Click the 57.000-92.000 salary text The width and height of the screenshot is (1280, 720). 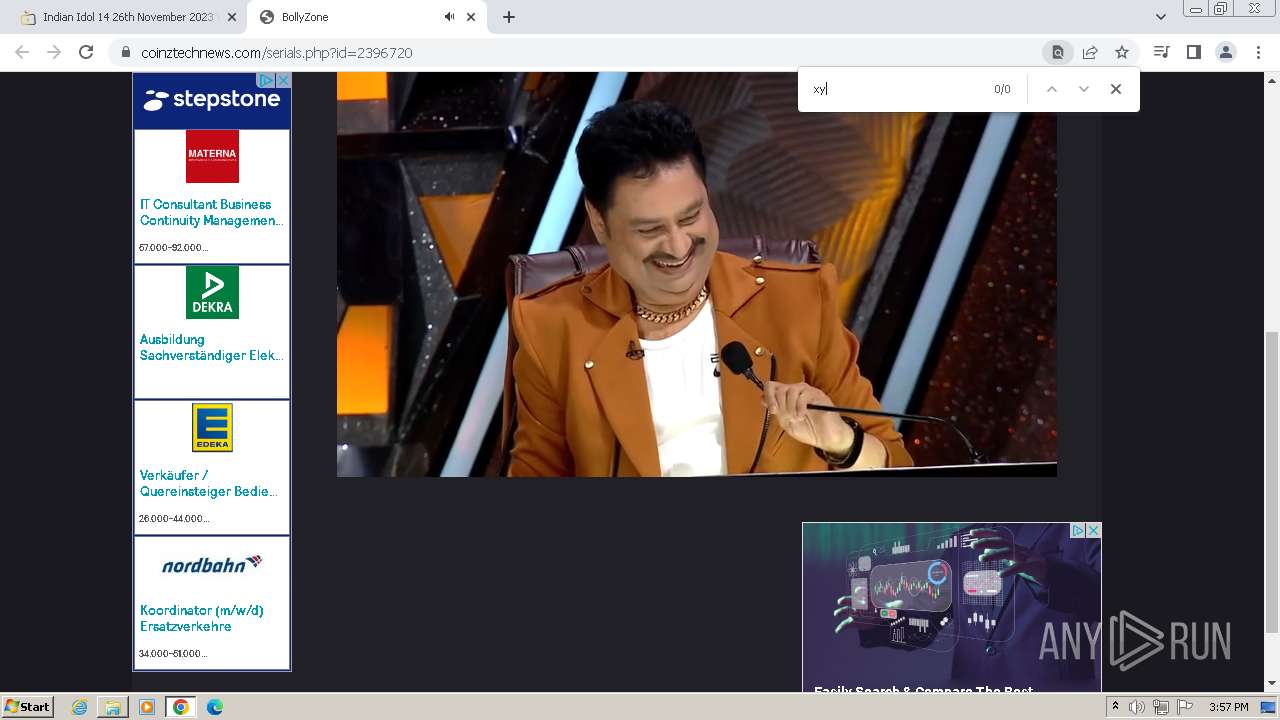[x=173, y=247]
